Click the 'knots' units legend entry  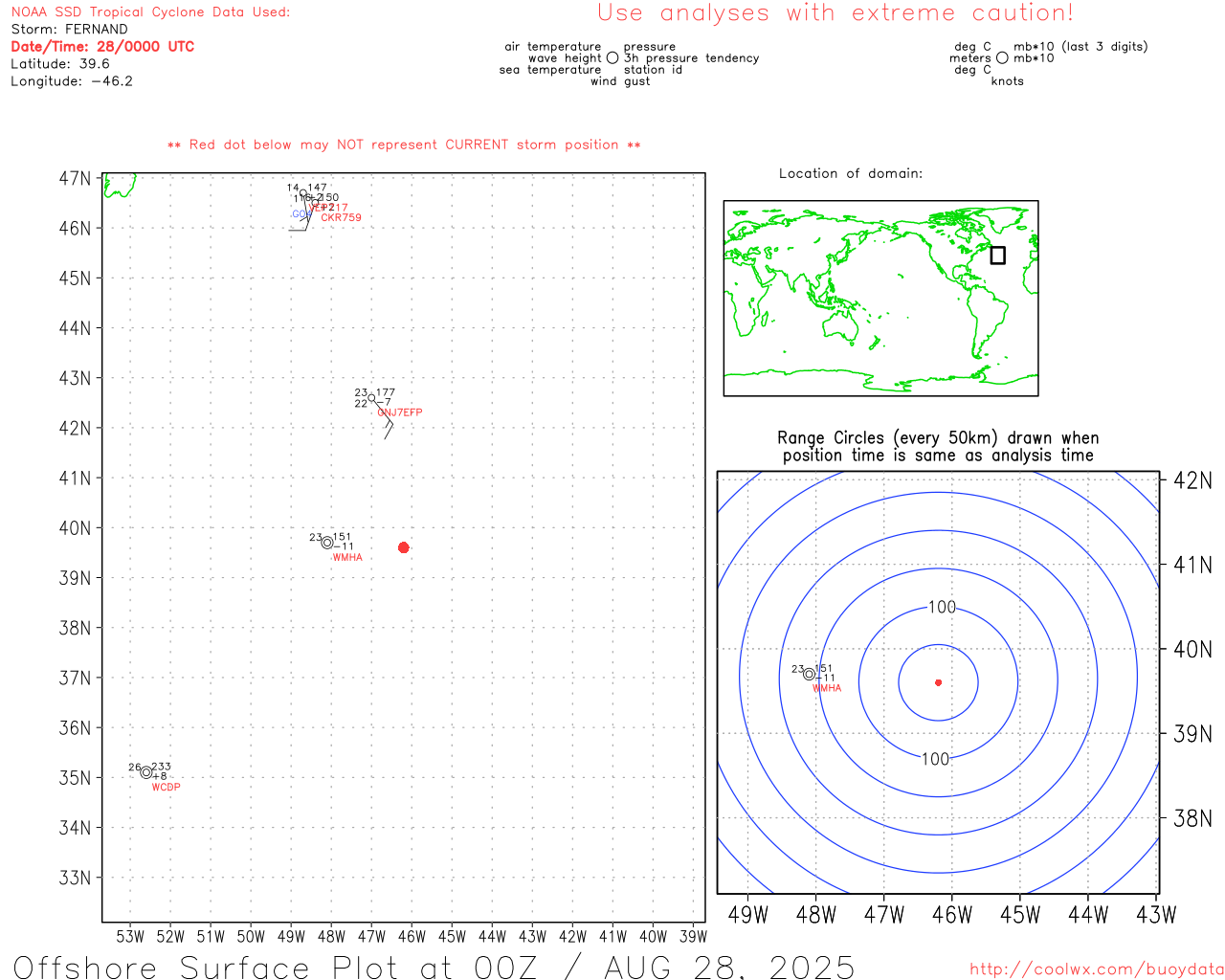pyautogui.click(x=1008, y=81)
